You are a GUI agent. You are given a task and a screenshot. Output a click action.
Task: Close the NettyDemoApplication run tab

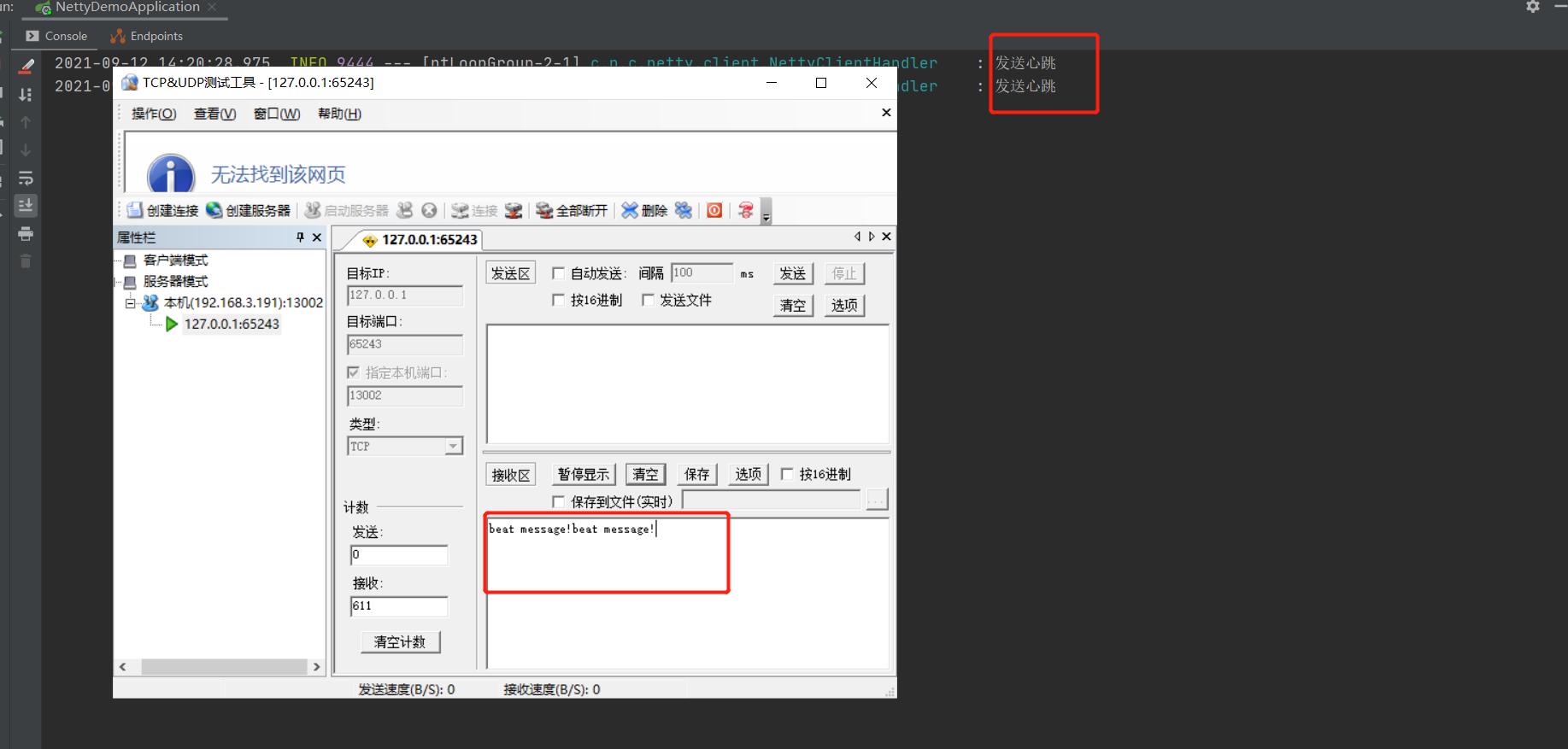click(x=212, y=7)
